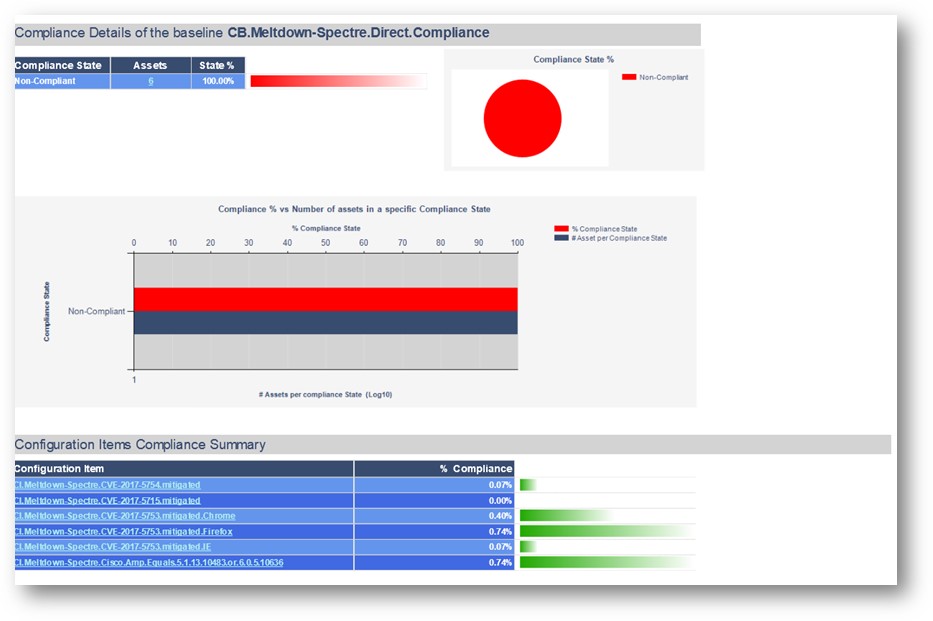The width and height of the screenshot is (933, 621).
Task: Click the "Configuration Item" column header
Action: point(184,469)
